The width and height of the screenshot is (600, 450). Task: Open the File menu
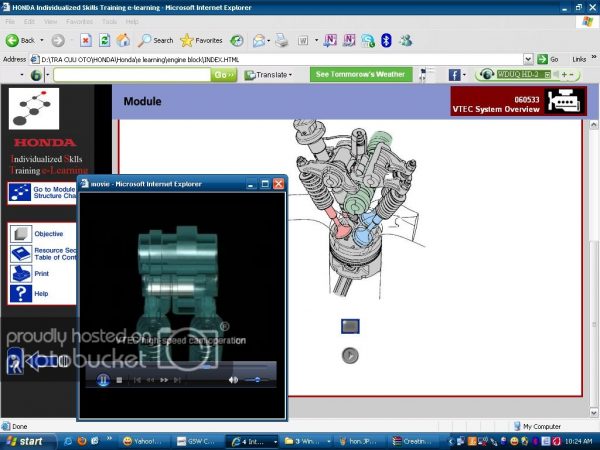10,21
